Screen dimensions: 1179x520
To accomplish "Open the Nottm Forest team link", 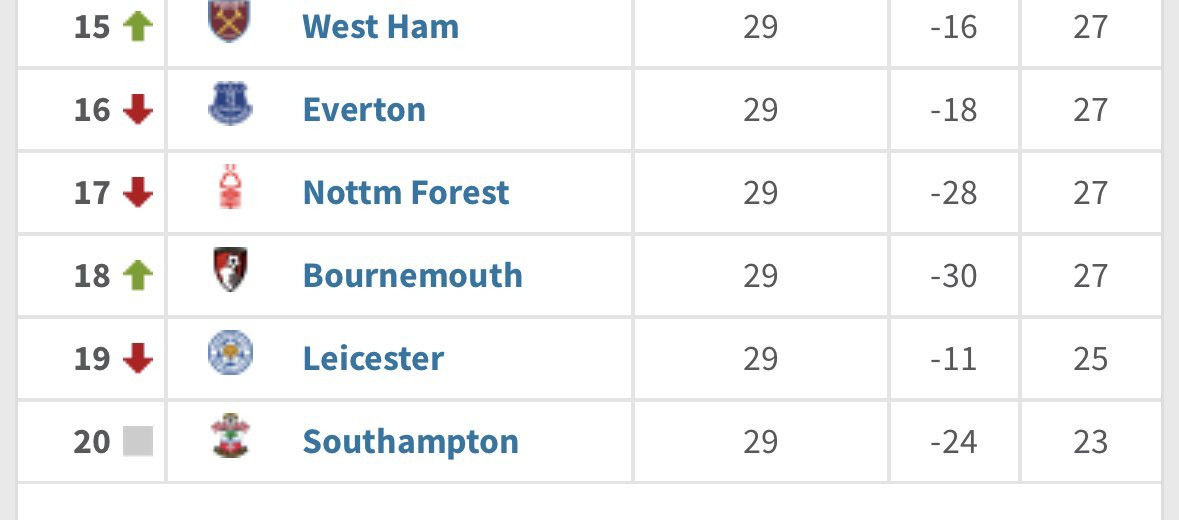I will [406, 192].
